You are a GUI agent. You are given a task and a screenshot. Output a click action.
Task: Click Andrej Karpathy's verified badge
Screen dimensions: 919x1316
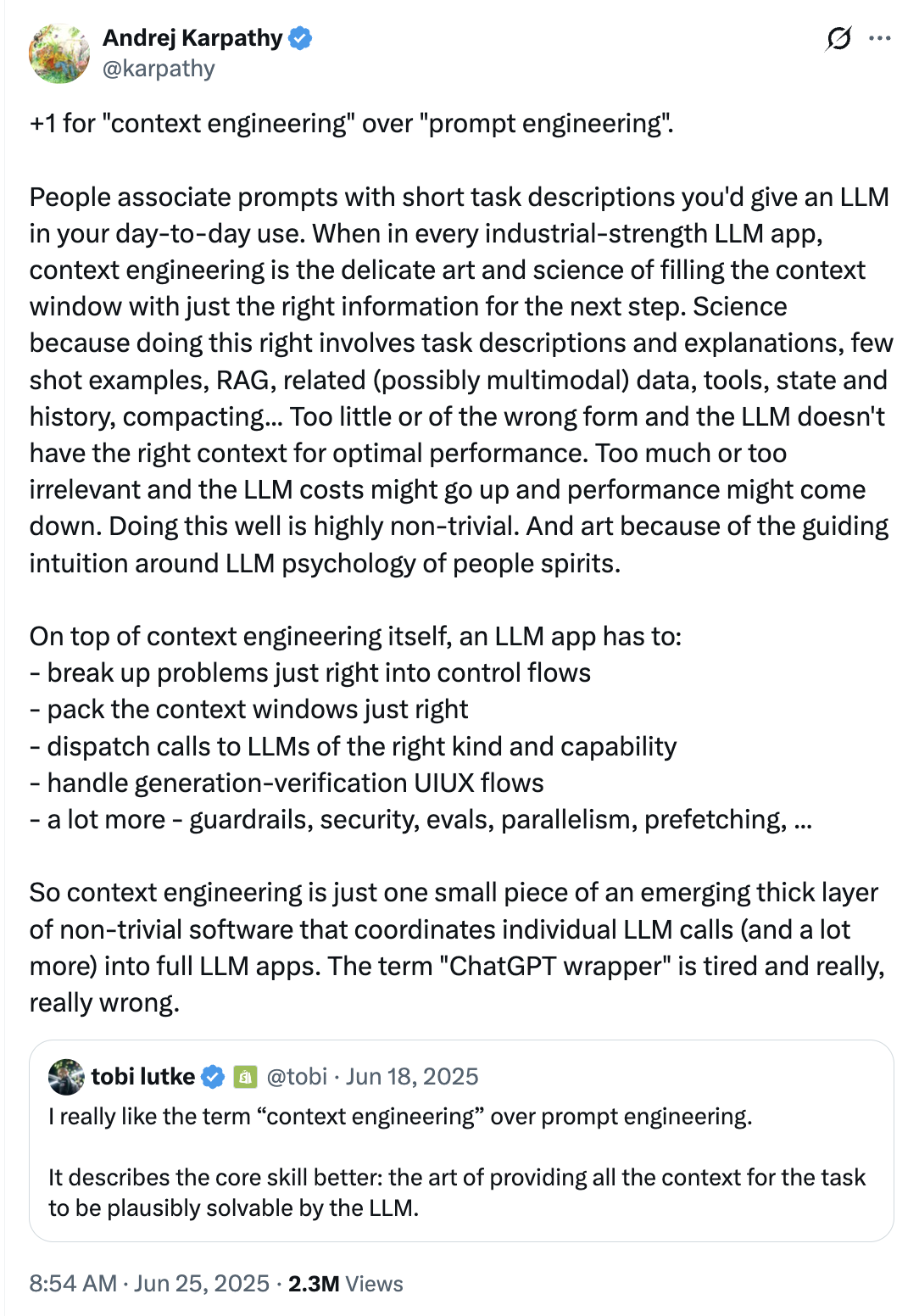point(301,37)
